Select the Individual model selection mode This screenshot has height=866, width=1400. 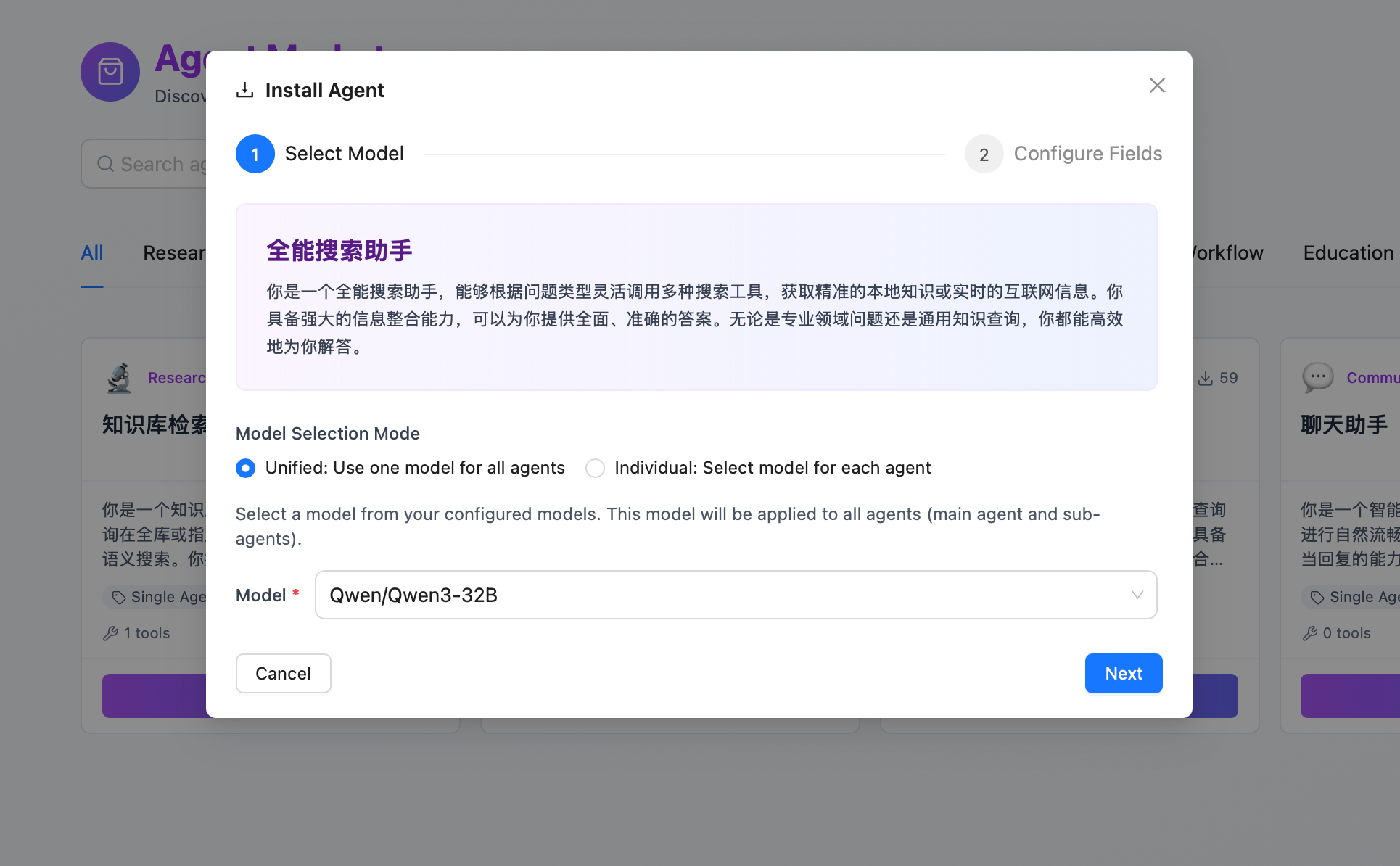[x=595, y=468]
